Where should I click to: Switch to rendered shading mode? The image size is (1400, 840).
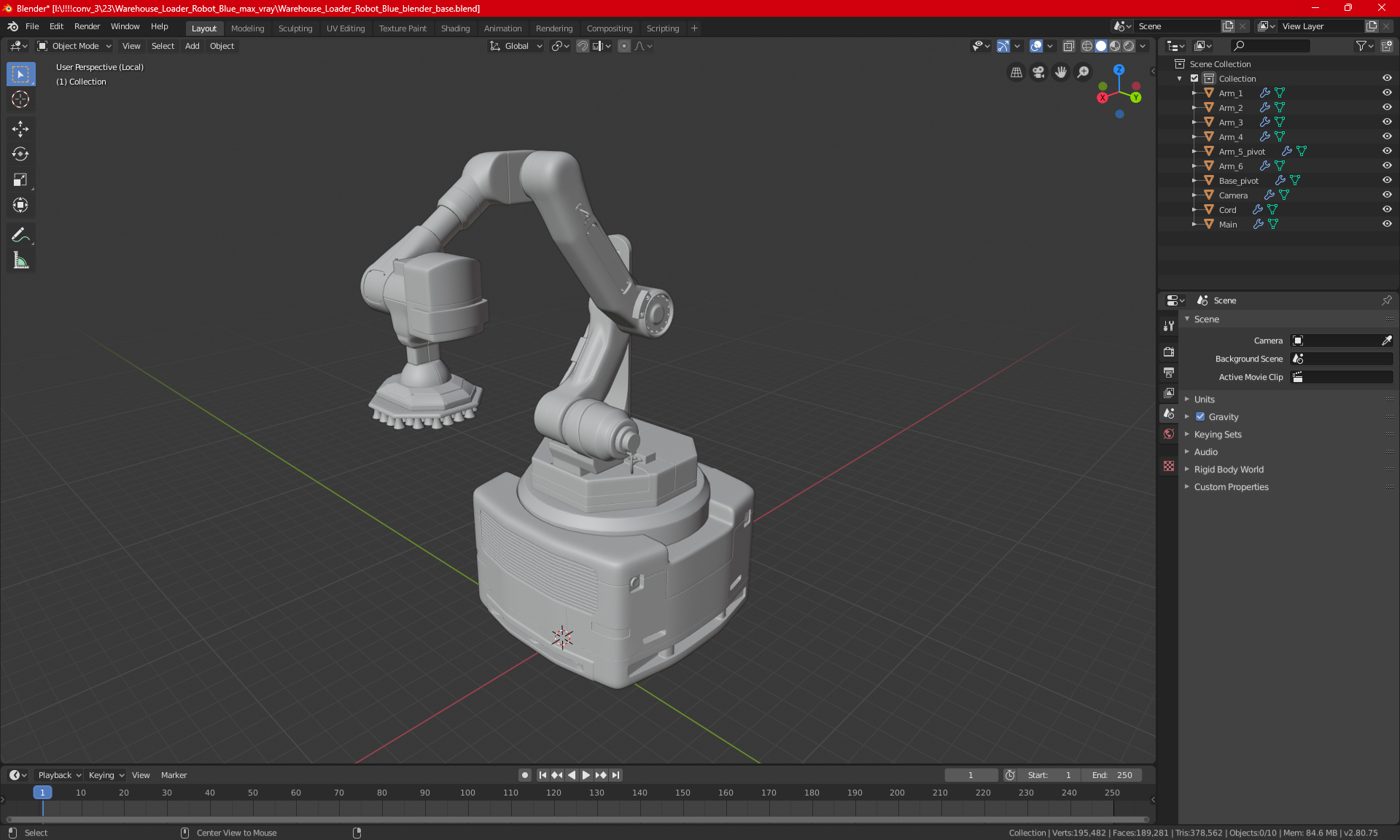coord(1129,46)
